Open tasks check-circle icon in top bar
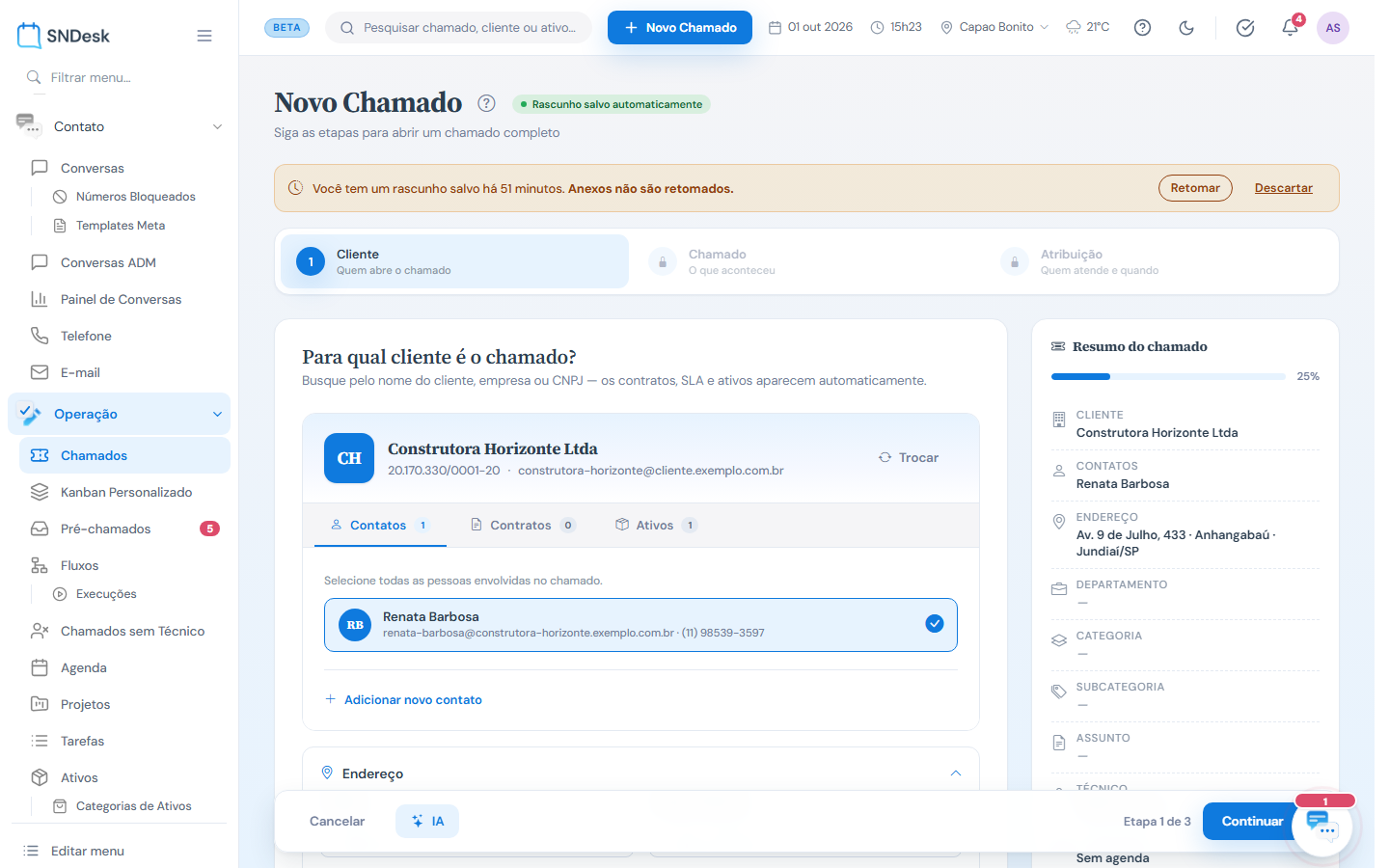The height and width of the screenshot is (868, 1389). (x=1245, y=28)
